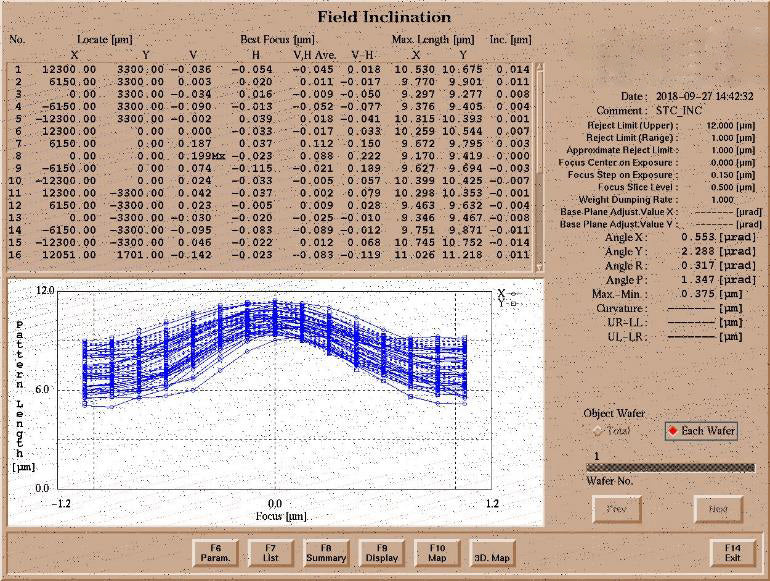This screenshot has width=770, height=581.
Task: Open the F7 List view
Action: tap(271, 553)
